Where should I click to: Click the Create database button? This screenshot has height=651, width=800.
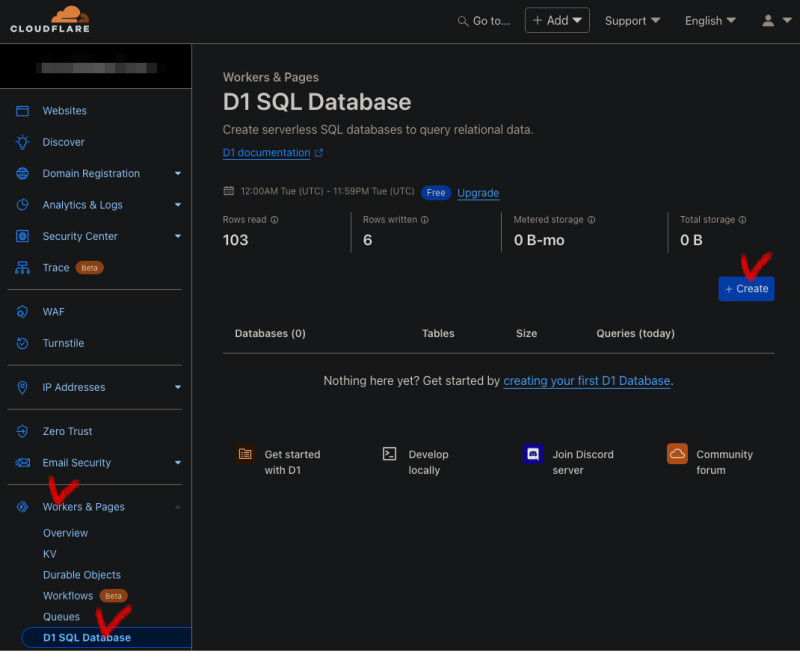click(746, 288)
